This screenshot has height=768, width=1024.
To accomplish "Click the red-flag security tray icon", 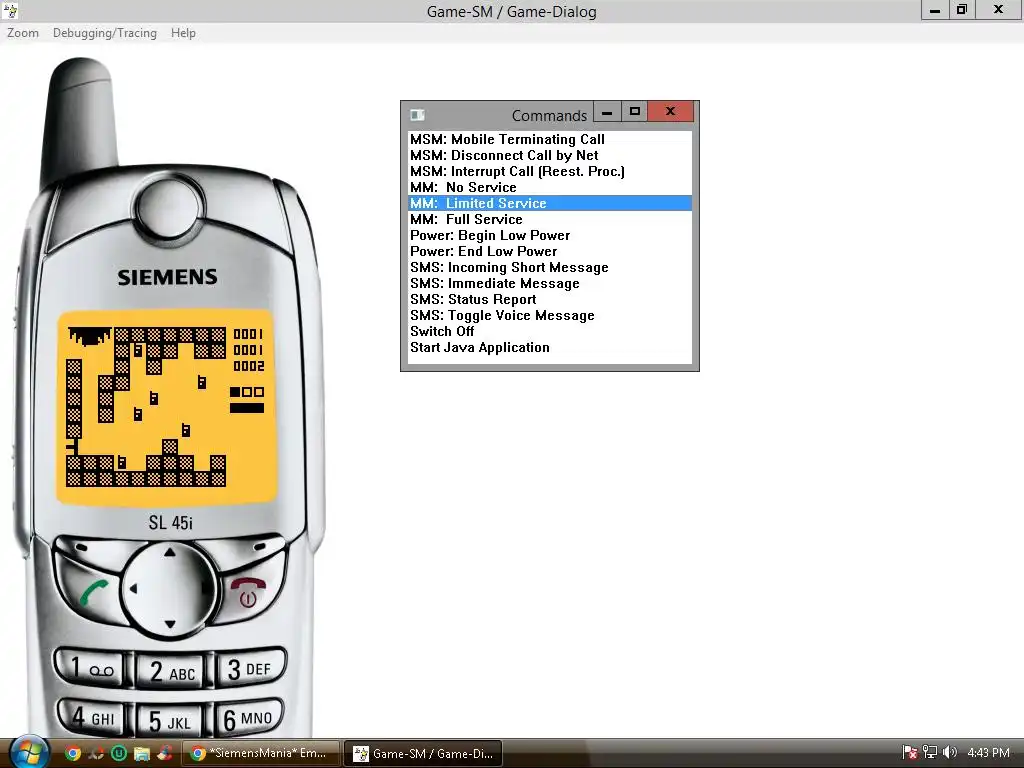I will point(909,753).
